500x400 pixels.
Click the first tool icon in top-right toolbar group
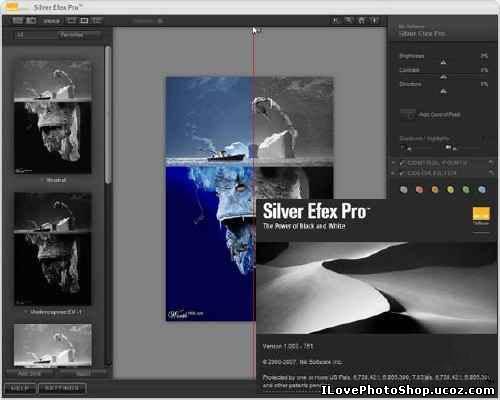tap(335, 20)
